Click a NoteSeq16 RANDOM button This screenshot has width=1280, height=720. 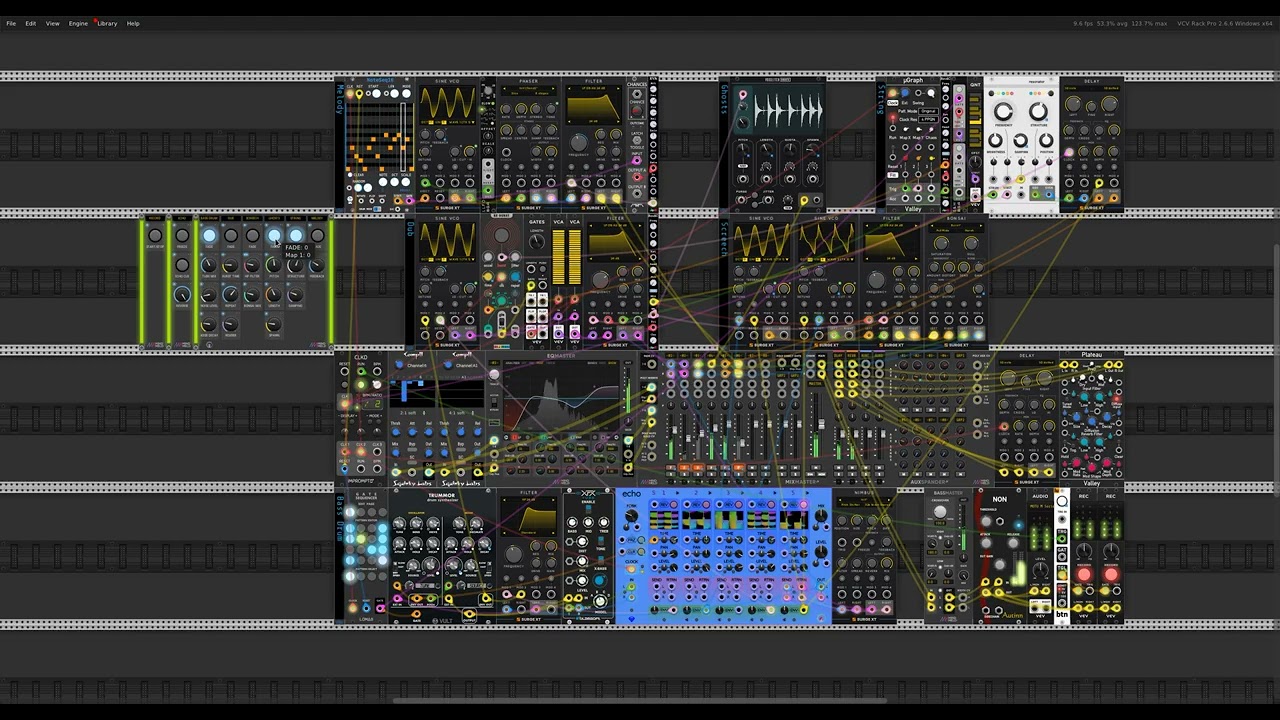[x=358, y=187]
